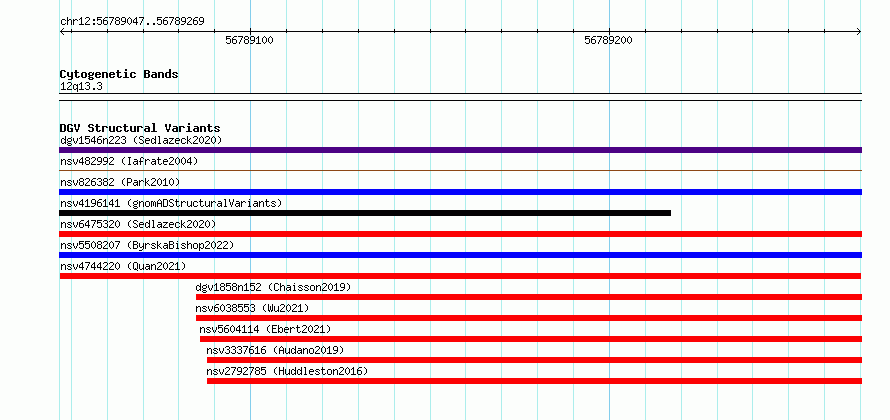Select the red nsv6475320 variant bar

(460, 234)
